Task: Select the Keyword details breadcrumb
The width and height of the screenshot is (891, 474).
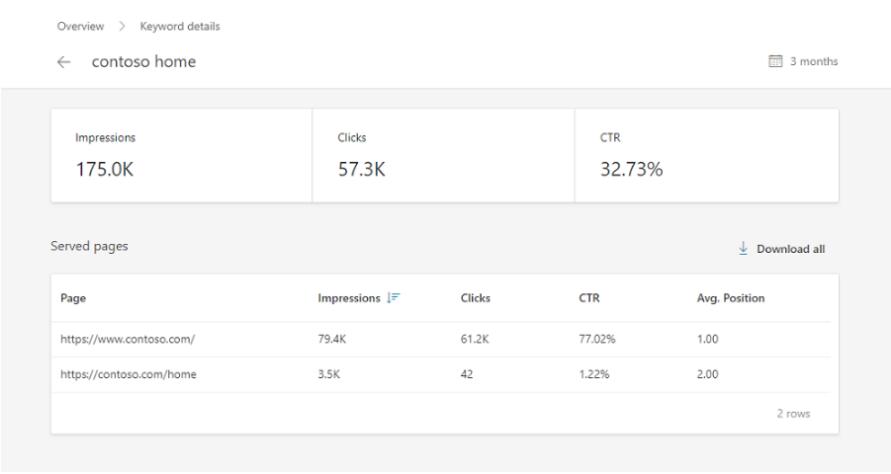Action: (180, 26)
